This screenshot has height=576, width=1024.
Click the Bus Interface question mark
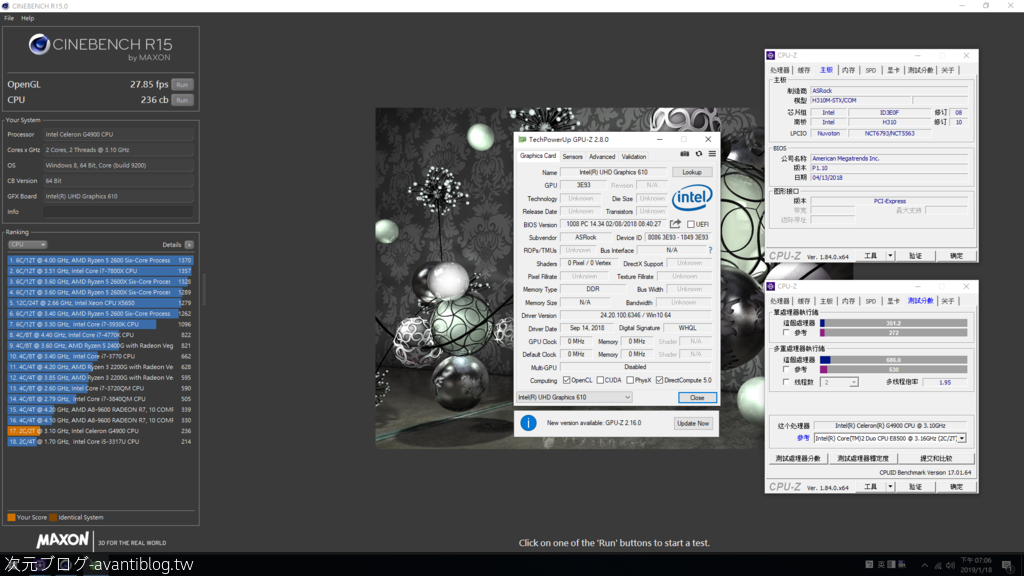(710, 250)
